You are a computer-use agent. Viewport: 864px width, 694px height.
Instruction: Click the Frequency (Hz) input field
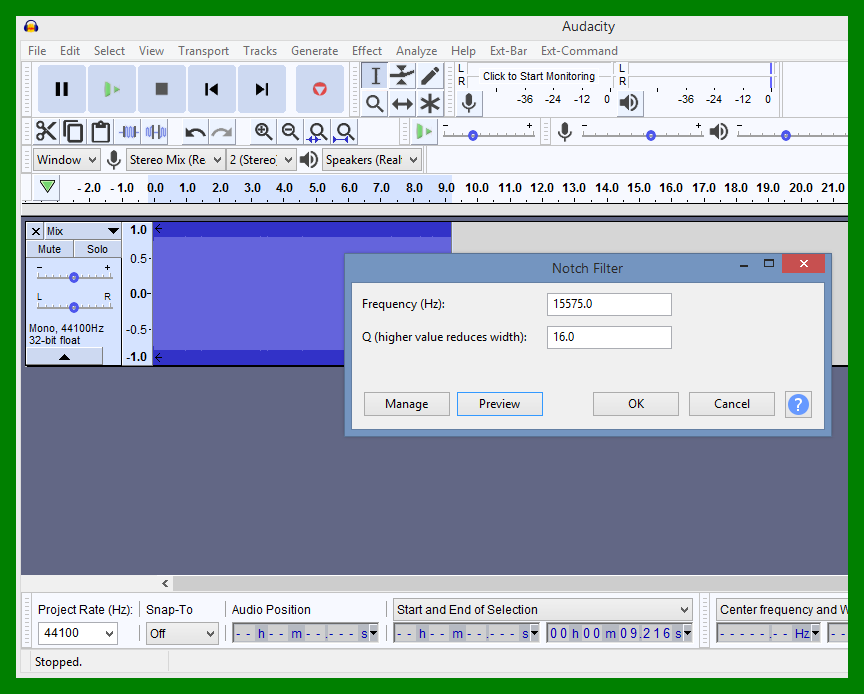pos(609,304)
